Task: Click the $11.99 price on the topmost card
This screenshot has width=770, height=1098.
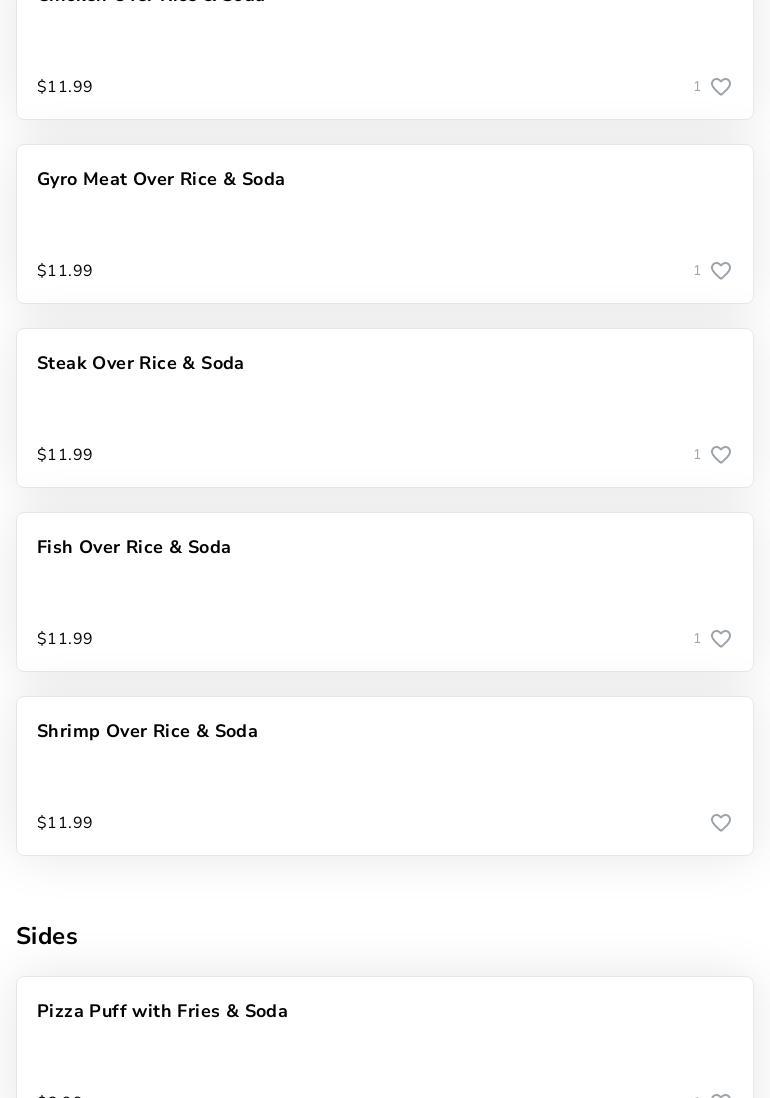Action: pyautogui.click(x=65, y=87)
